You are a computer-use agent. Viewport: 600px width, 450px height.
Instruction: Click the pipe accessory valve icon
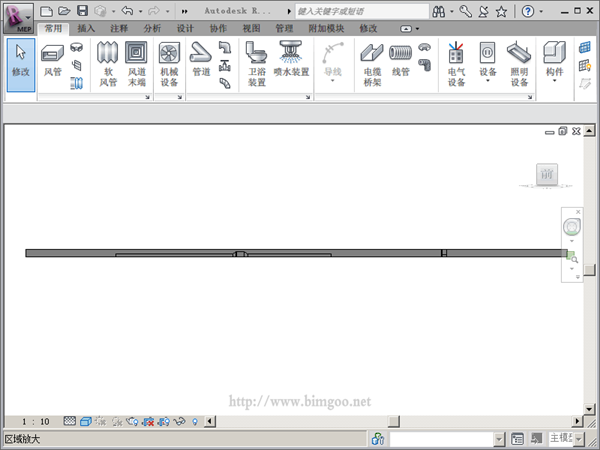[x=225, y=66]
